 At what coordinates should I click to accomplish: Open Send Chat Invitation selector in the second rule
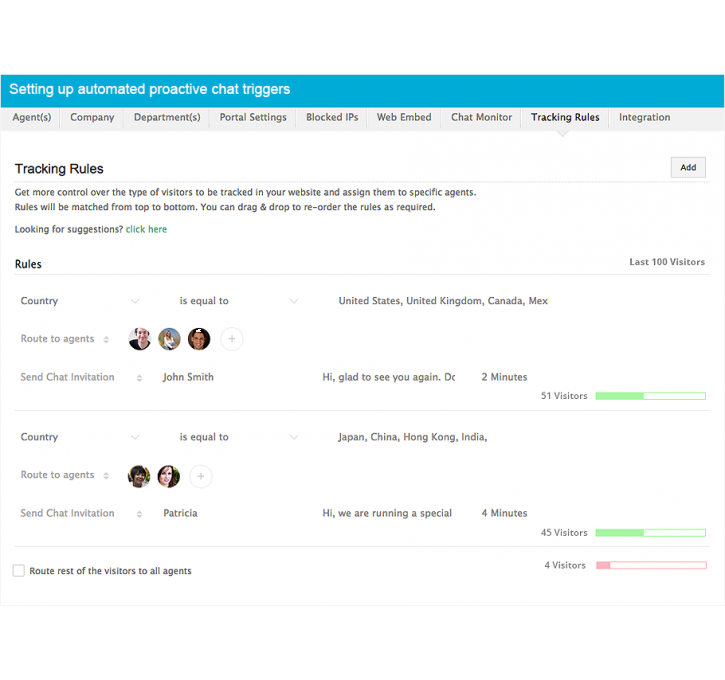[139, 514]
